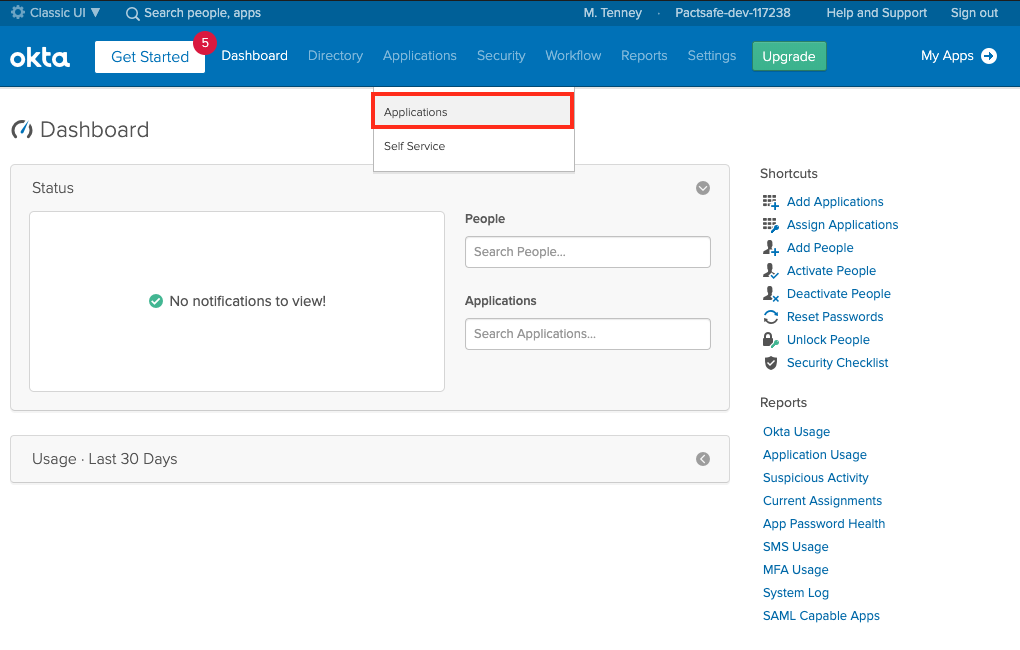This screenshot has height=650, width=1020.
Task: Click the Unlock People shortcut link
Action: pos(828,340)
